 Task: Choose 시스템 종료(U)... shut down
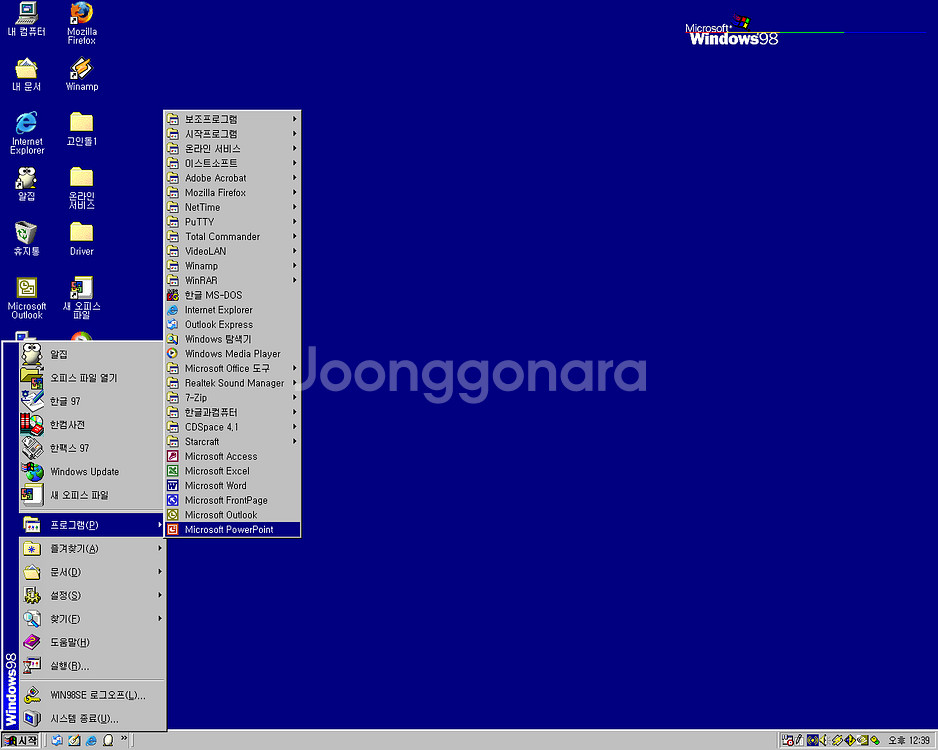(92, 718)
